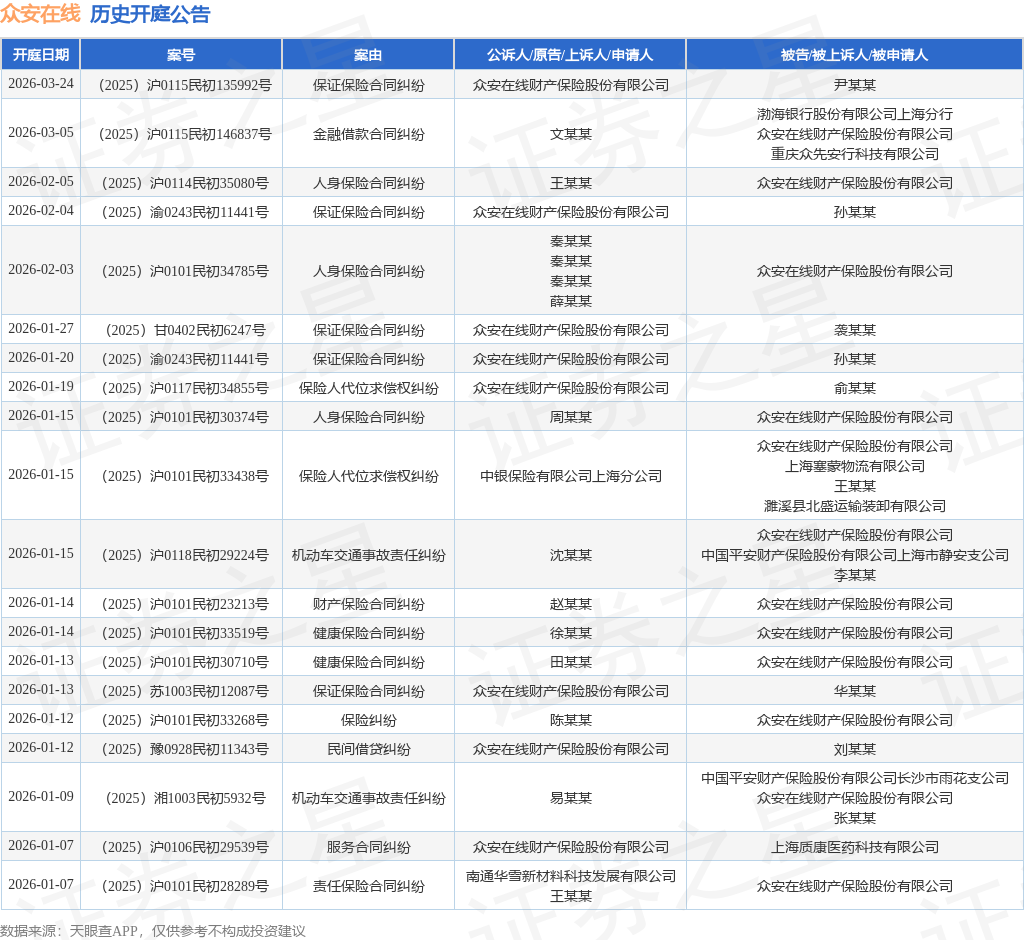Click the date 2026-02-05

click(40, 182)
